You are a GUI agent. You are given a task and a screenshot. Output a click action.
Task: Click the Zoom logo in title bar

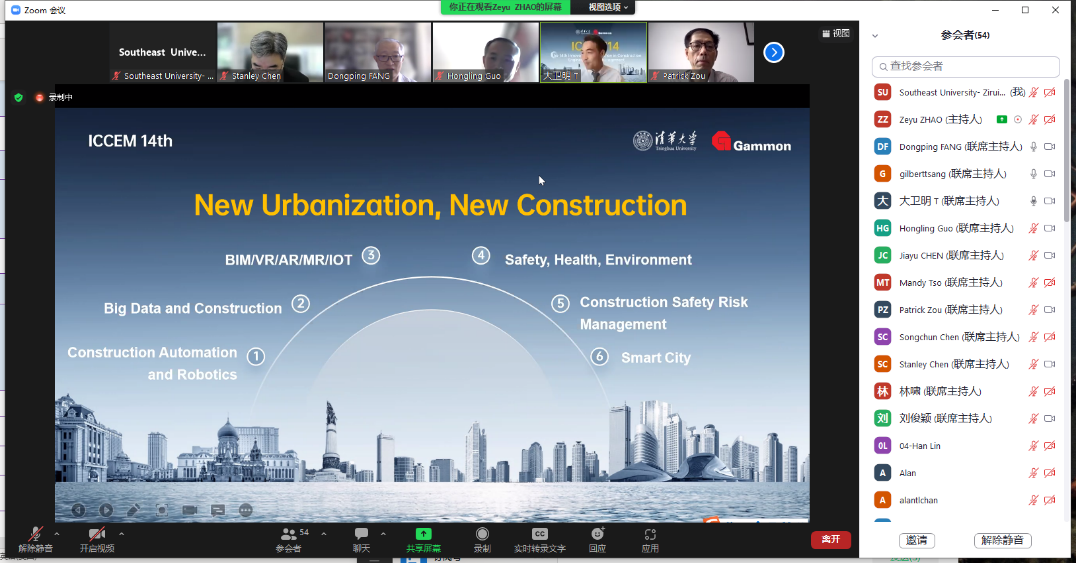(x=16, y=10)
